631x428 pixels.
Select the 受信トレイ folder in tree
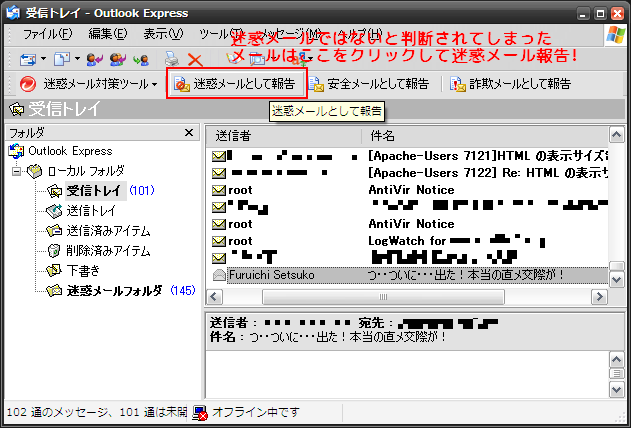click(93, 190)
